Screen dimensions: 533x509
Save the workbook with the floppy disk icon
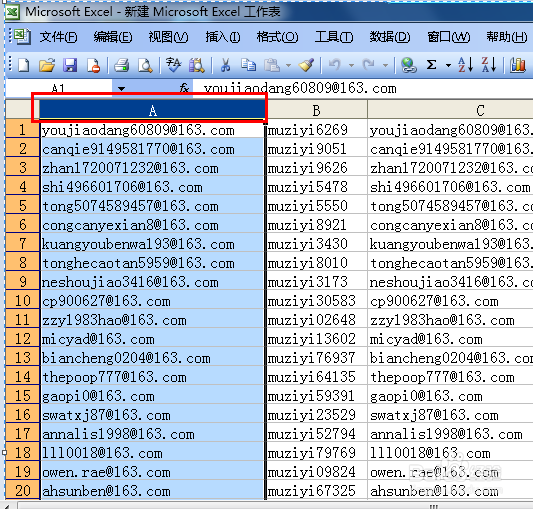(x=70, y=65)
